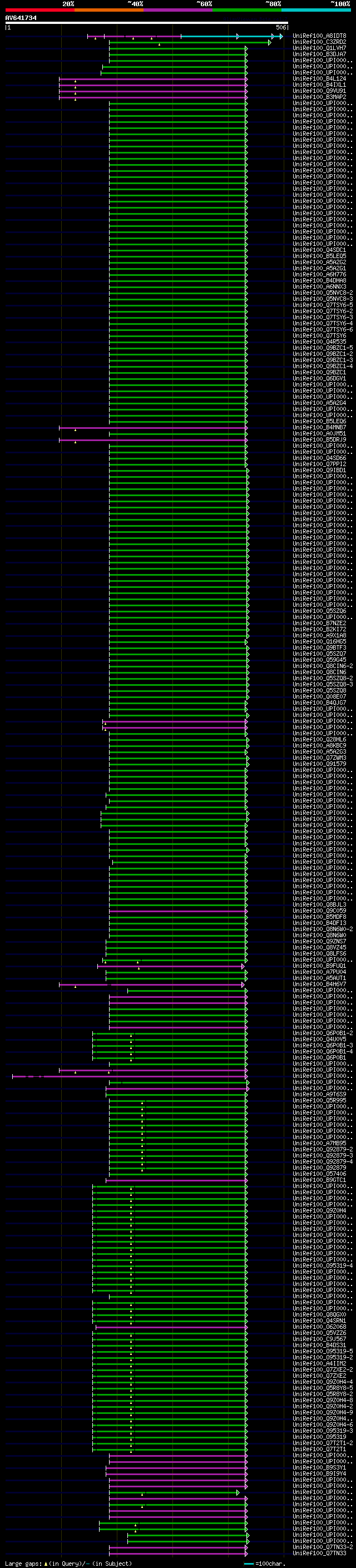This screenshot has width=356, height=1568.
Task: Click the purple-cyan alignment bar of UniRef100_A8IDT8
Action: pyautogui.click(x=185, y=37)
